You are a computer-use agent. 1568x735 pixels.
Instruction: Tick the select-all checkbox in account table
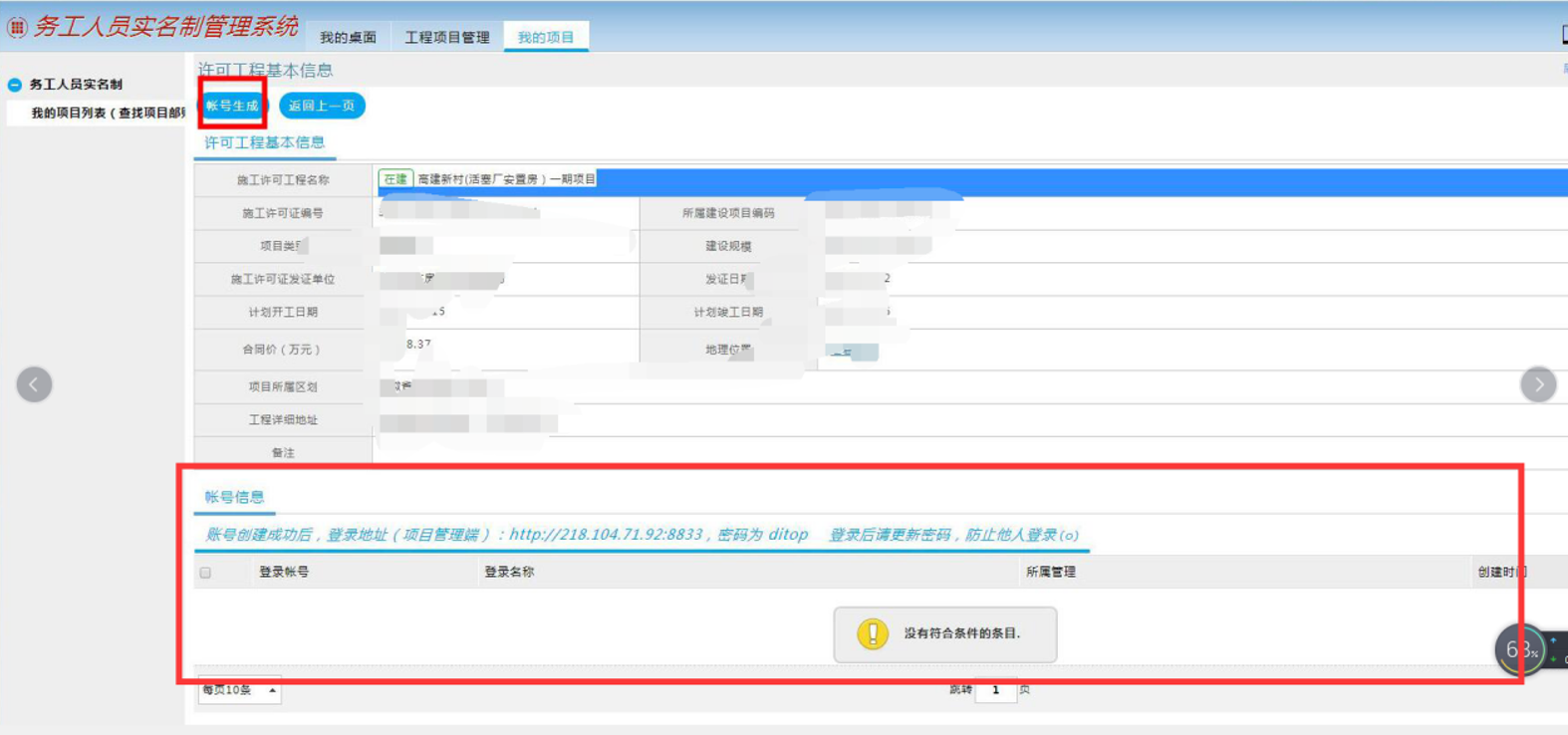tap(206, 573)
